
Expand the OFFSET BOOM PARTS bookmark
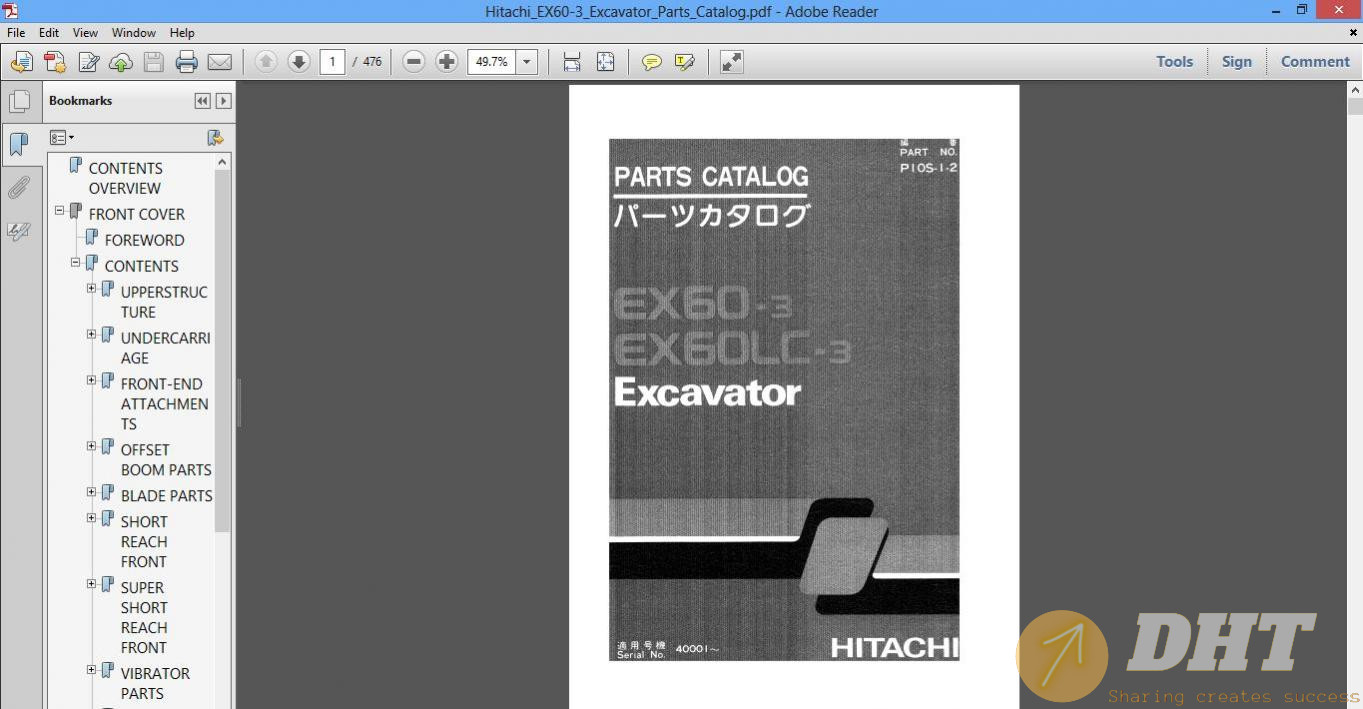[x=91, y=447]
